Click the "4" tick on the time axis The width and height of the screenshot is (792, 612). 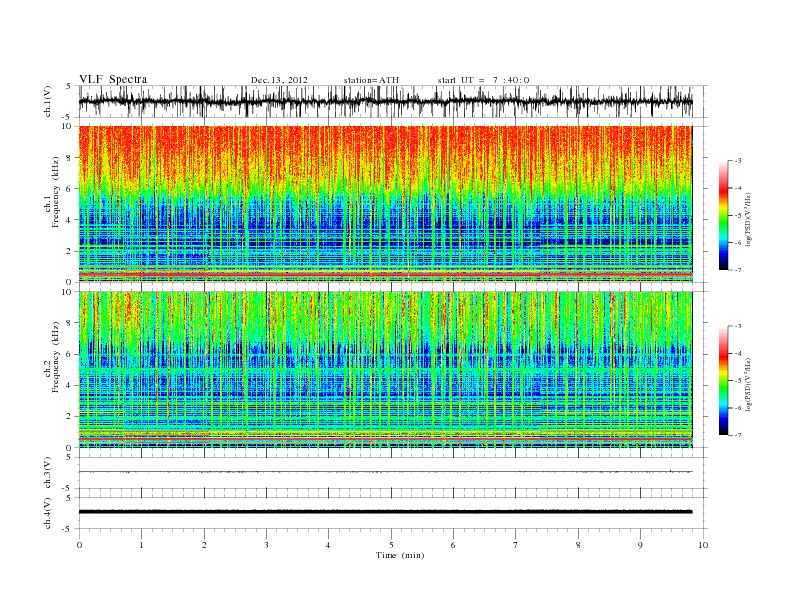pyautogui.click(x=328, y=545)
